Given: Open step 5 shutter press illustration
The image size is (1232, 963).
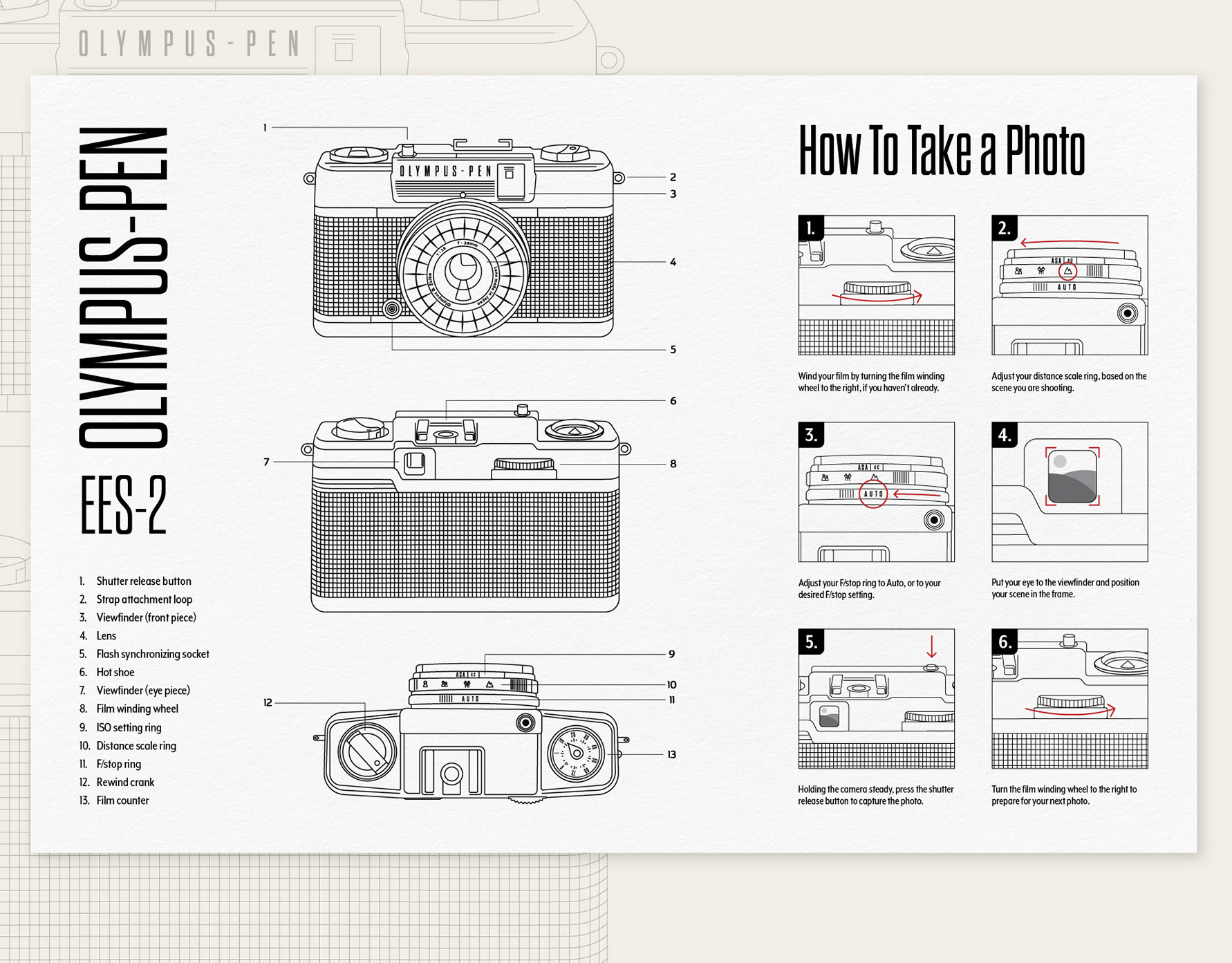Looking at the screenshot, I should tap(876, 698).
